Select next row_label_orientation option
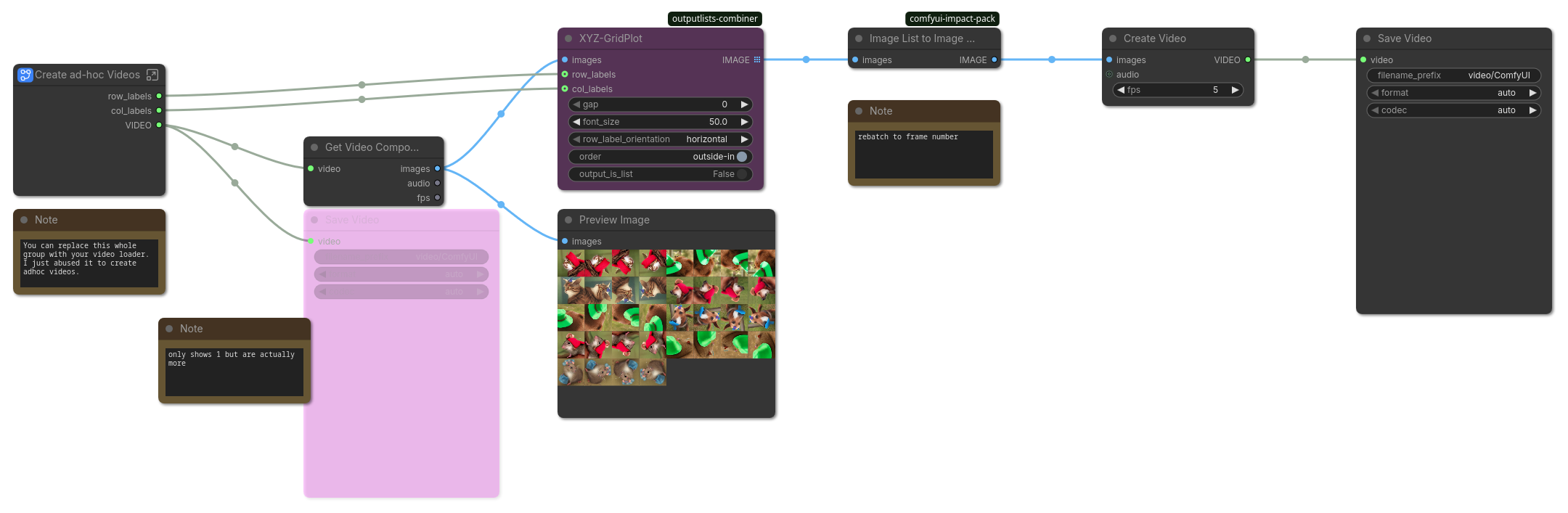This screenshot has width=1568, height=513. (744, 139)
